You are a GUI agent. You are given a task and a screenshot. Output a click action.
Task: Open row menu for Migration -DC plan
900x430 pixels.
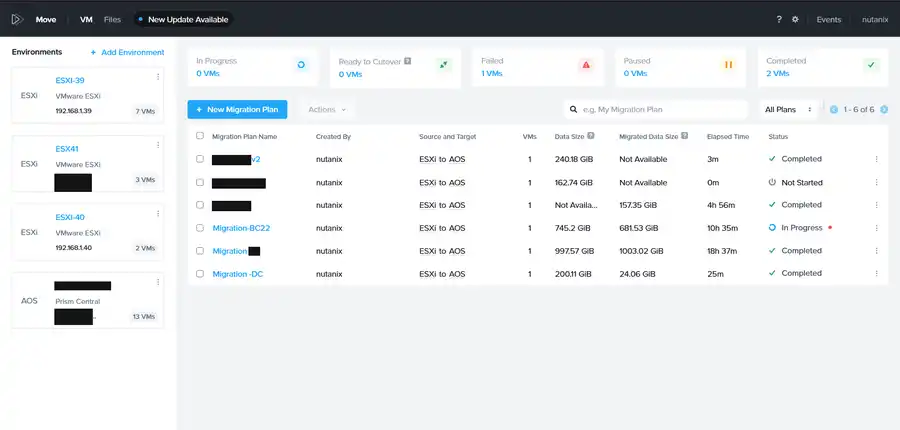click(x=876, y=274)
